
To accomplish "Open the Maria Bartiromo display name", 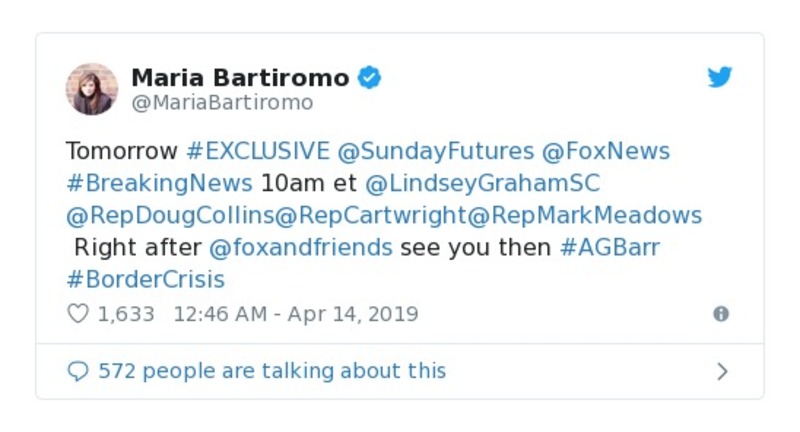I will pos(240,78).
